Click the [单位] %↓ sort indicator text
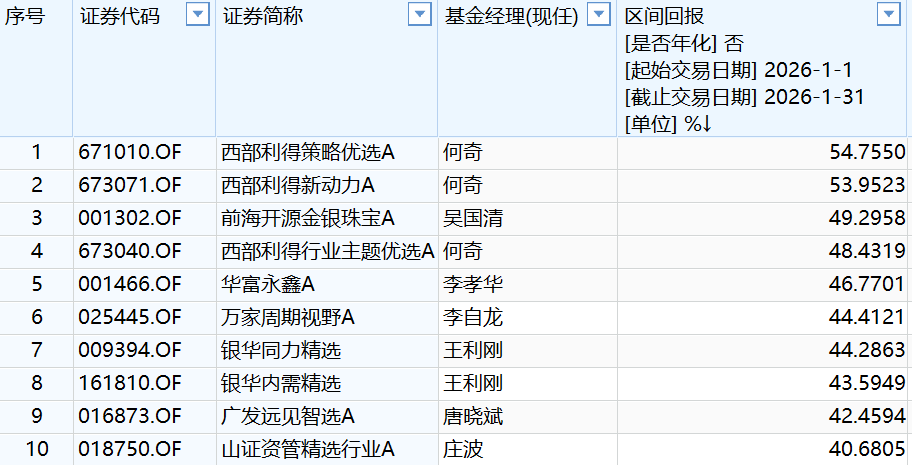Image resolution: width=912 pixels, height=465 pixels. coord(668,123)
